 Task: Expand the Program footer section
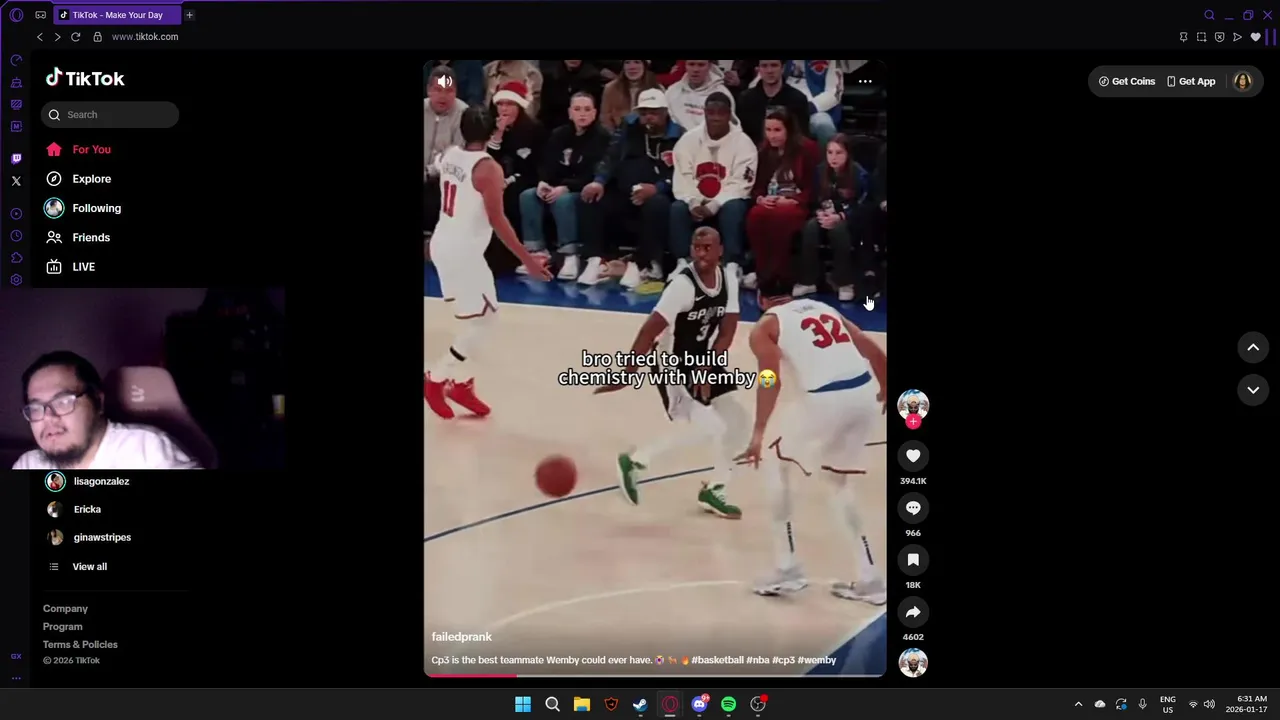[x=62, y=626]
